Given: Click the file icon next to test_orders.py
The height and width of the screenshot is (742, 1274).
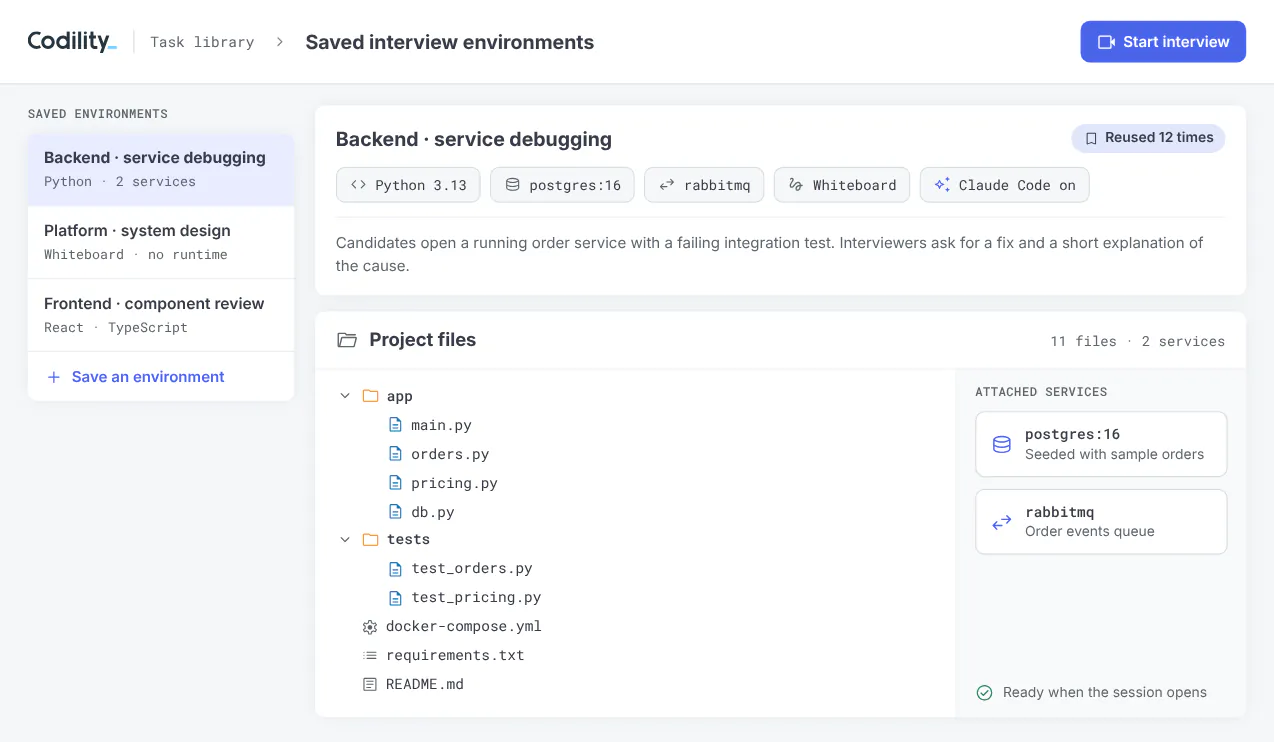Looking at the screenshot, I should click(x=395, y=568).
